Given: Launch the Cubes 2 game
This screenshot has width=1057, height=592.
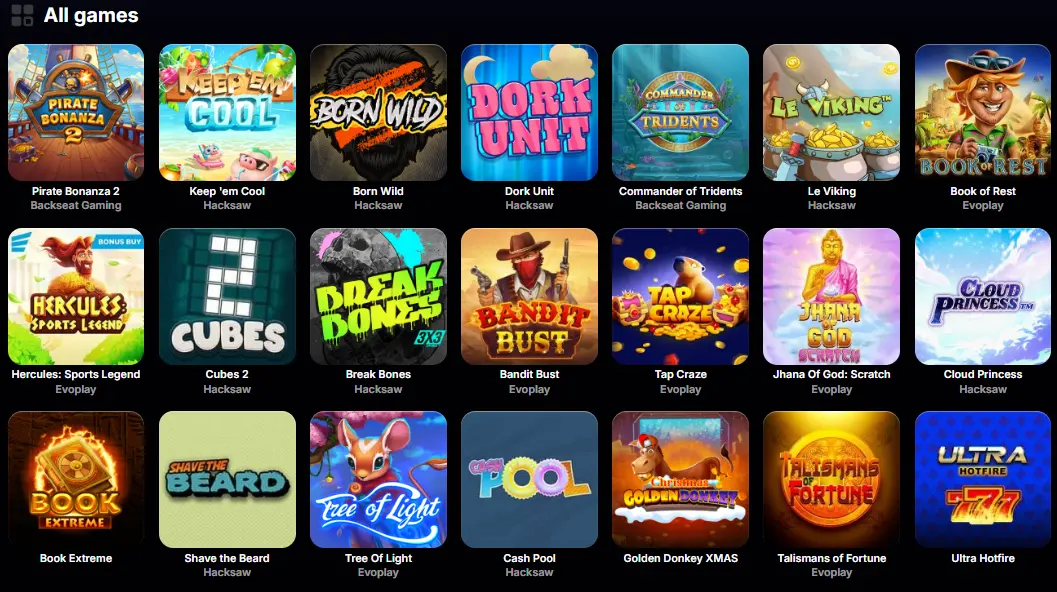Looking at the screenshot, I should tap(227, 297).
